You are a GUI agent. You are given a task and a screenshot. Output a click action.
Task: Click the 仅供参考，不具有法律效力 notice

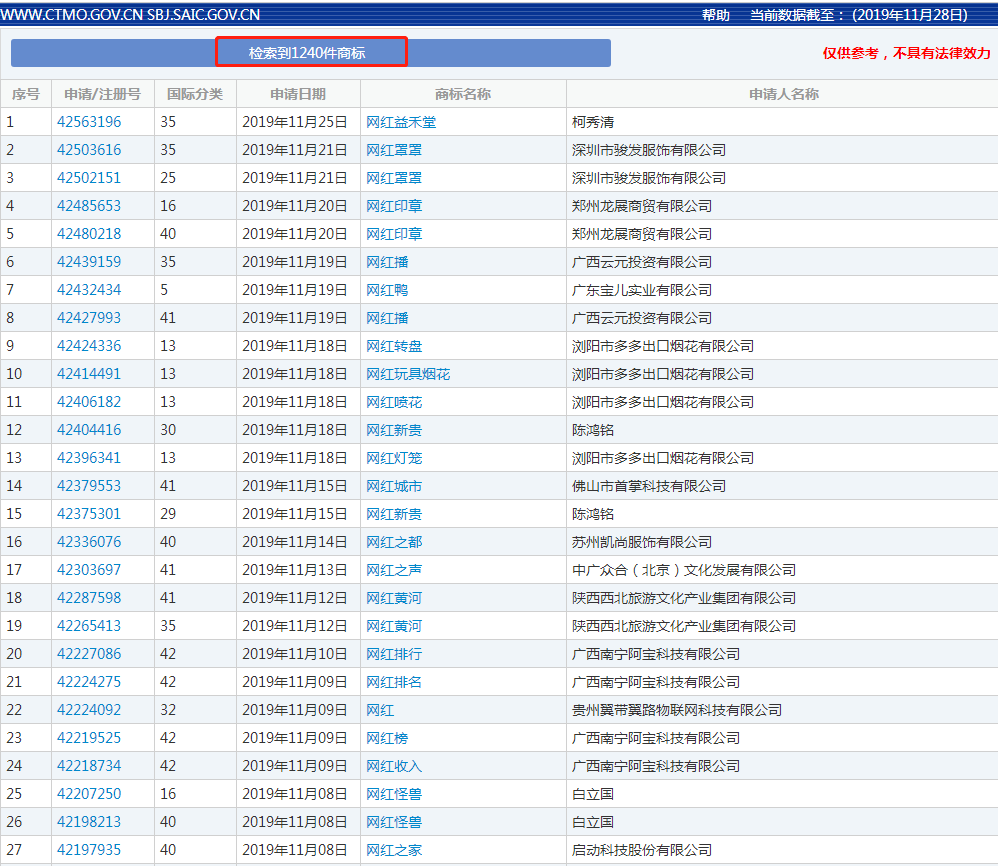906,53
